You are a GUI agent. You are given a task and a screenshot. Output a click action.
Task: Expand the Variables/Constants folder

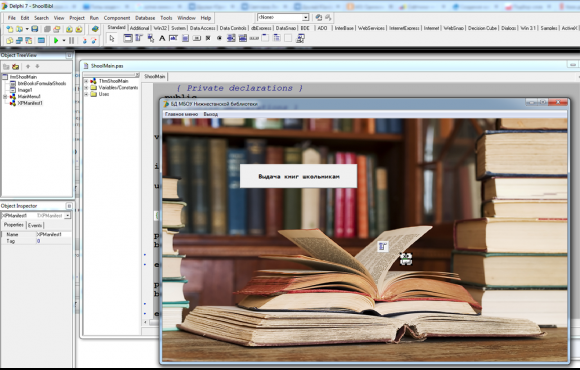(x=86, y=88)
